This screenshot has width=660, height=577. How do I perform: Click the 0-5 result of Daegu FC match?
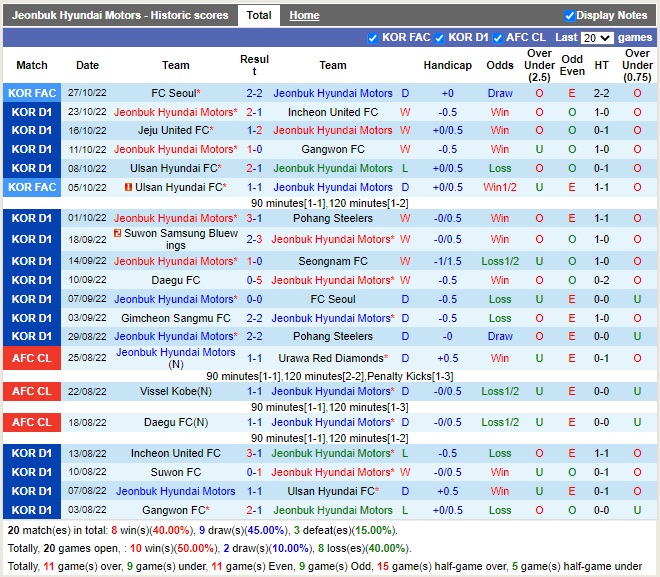click(254, 280)
